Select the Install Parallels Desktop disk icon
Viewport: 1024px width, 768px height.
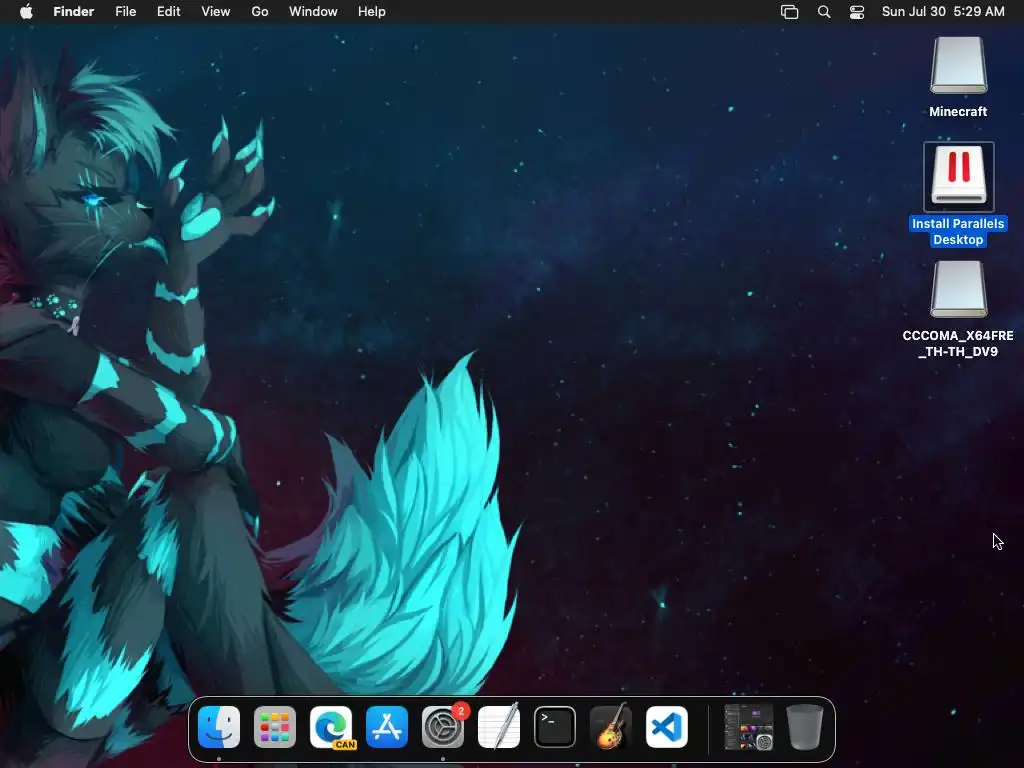tap(959, 176)
